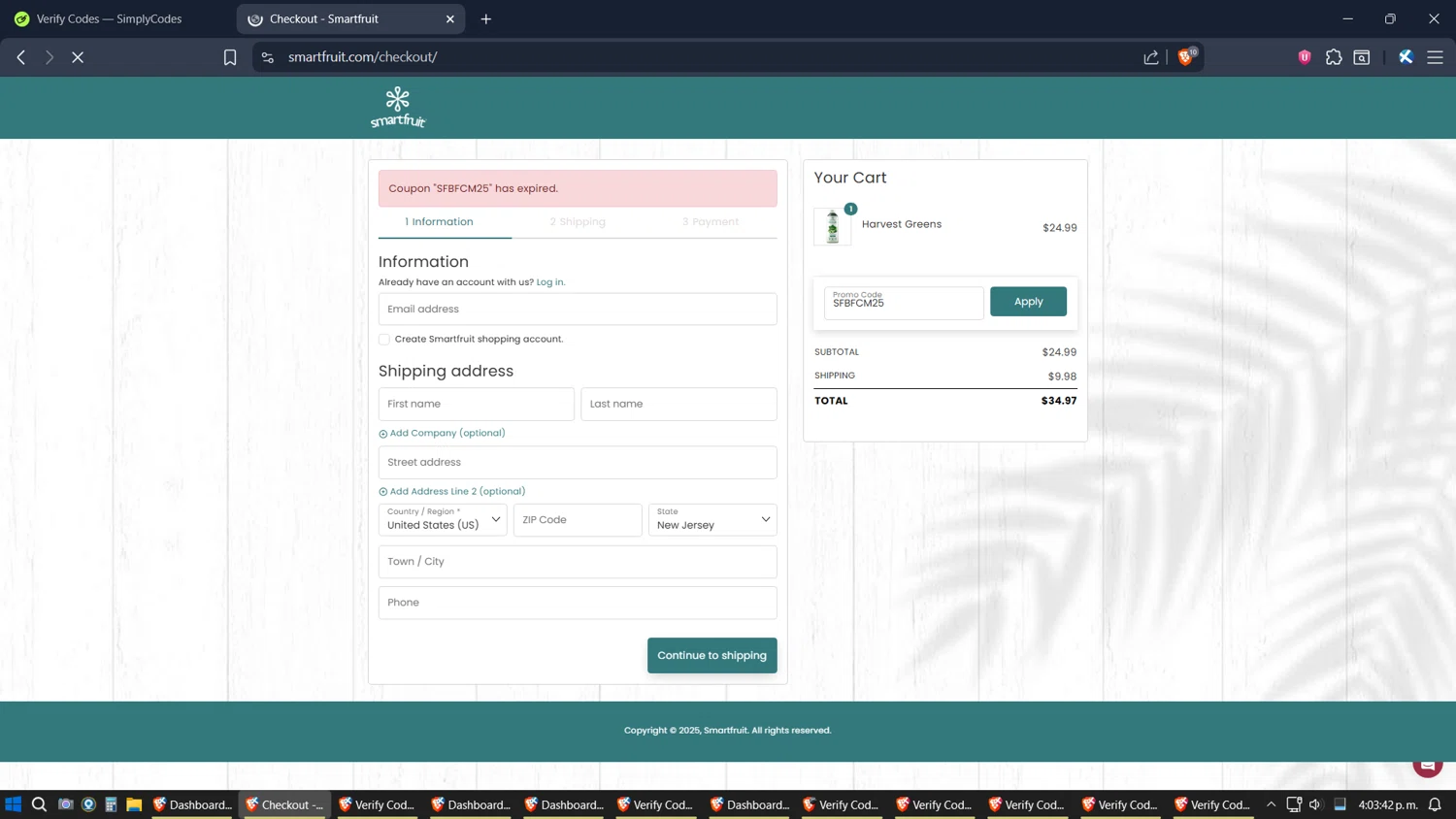This screenshot has width=1456, height=819.
Task: Click the Log in link
Action: point(550,282)
